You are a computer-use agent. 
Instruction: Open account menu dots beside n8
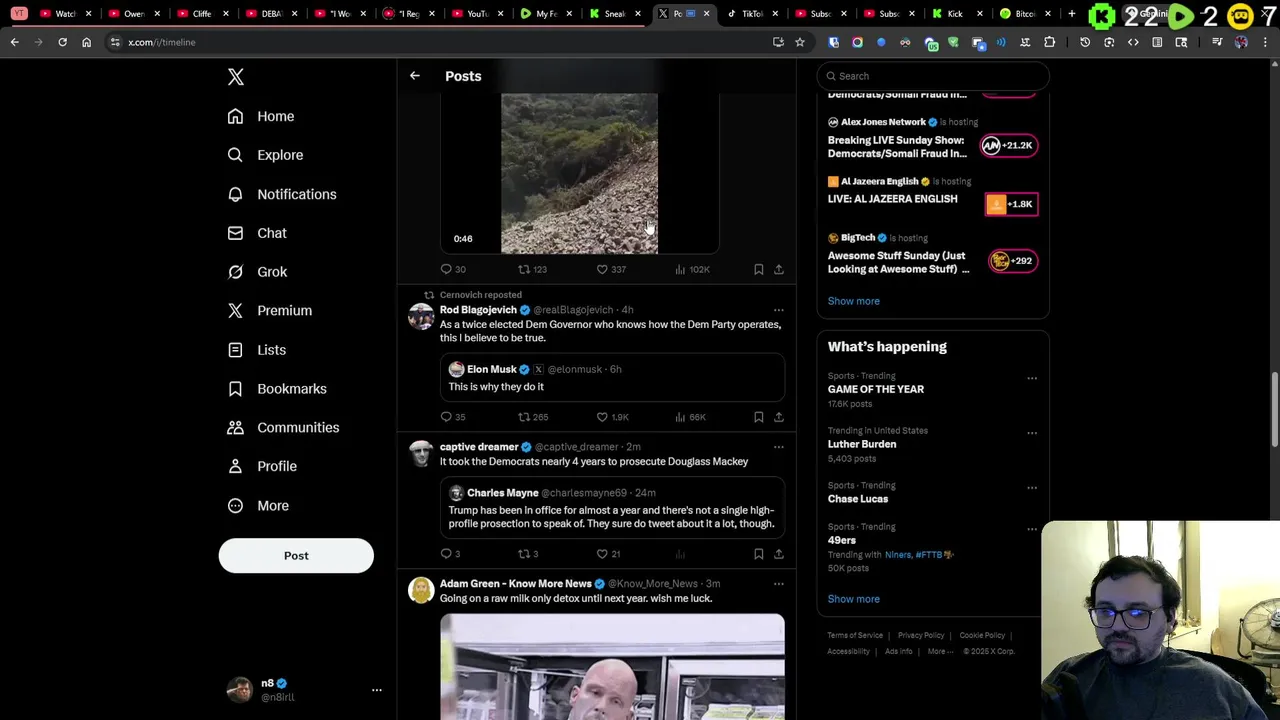point(377,690)
